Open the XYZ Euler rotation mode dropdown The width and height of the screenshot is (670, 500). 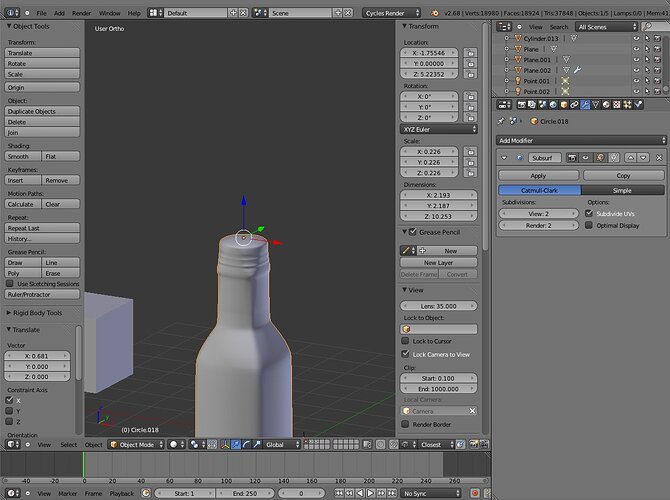click(x=438, y=129)
